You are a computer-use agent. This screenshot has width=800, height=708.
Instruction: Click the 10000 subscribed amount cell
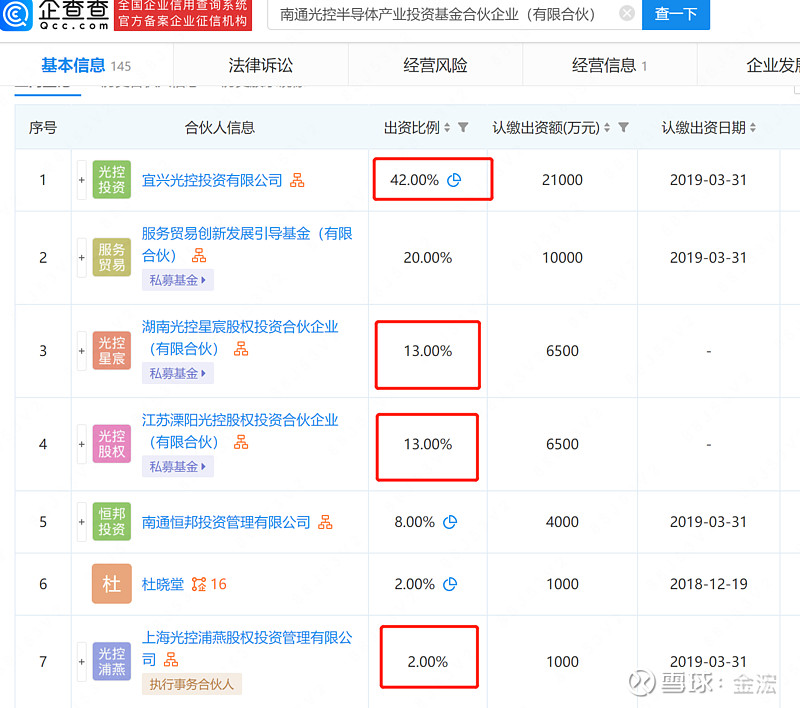pyautogui.click(x=562, y=258)
